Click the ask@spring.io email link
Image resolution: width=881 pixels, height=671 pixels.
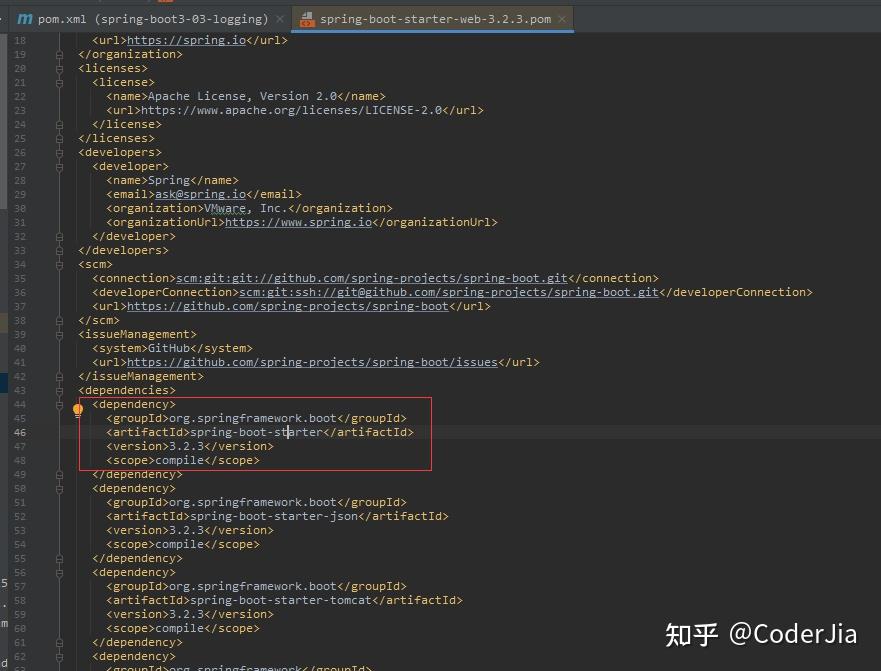[x=201, y=194]
